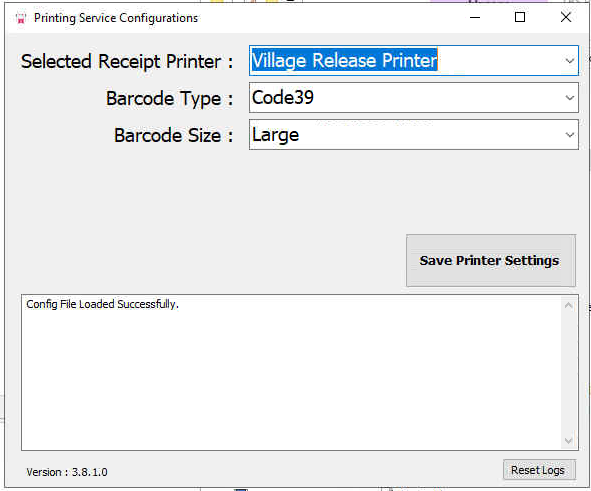
Task: Click the log scrollbar down arrow
Action: click(568, 440)
